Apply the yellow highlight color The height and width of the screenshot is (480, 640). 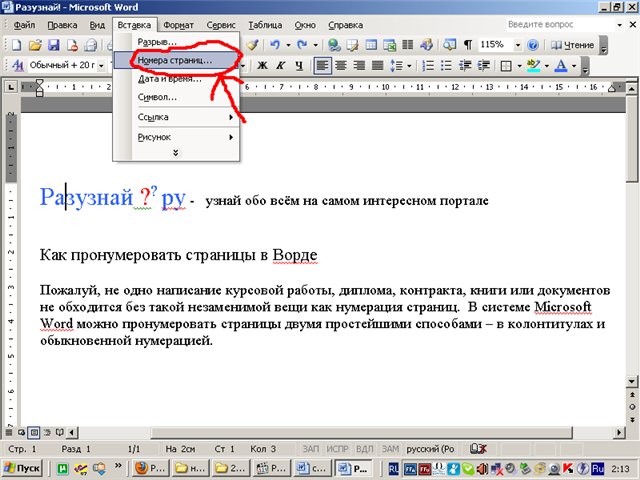(x=533, y=65)
